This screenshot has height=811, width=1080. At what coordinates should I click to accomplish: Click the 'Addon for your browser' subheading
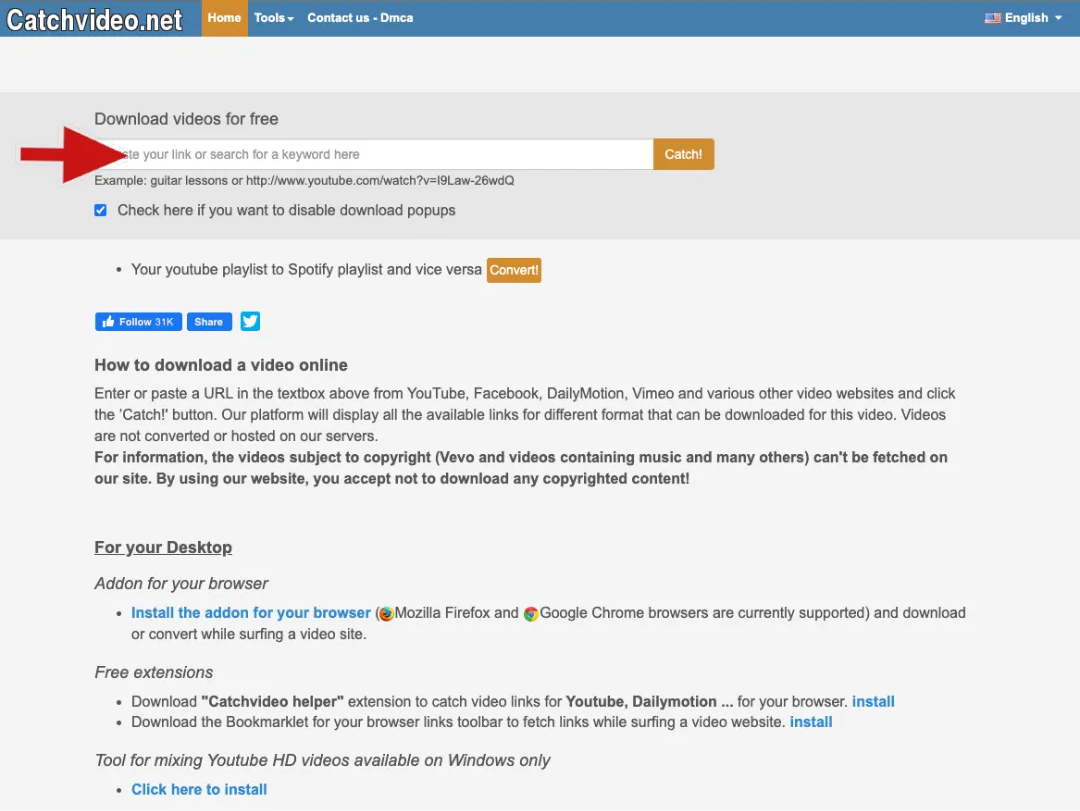[181, 584]
